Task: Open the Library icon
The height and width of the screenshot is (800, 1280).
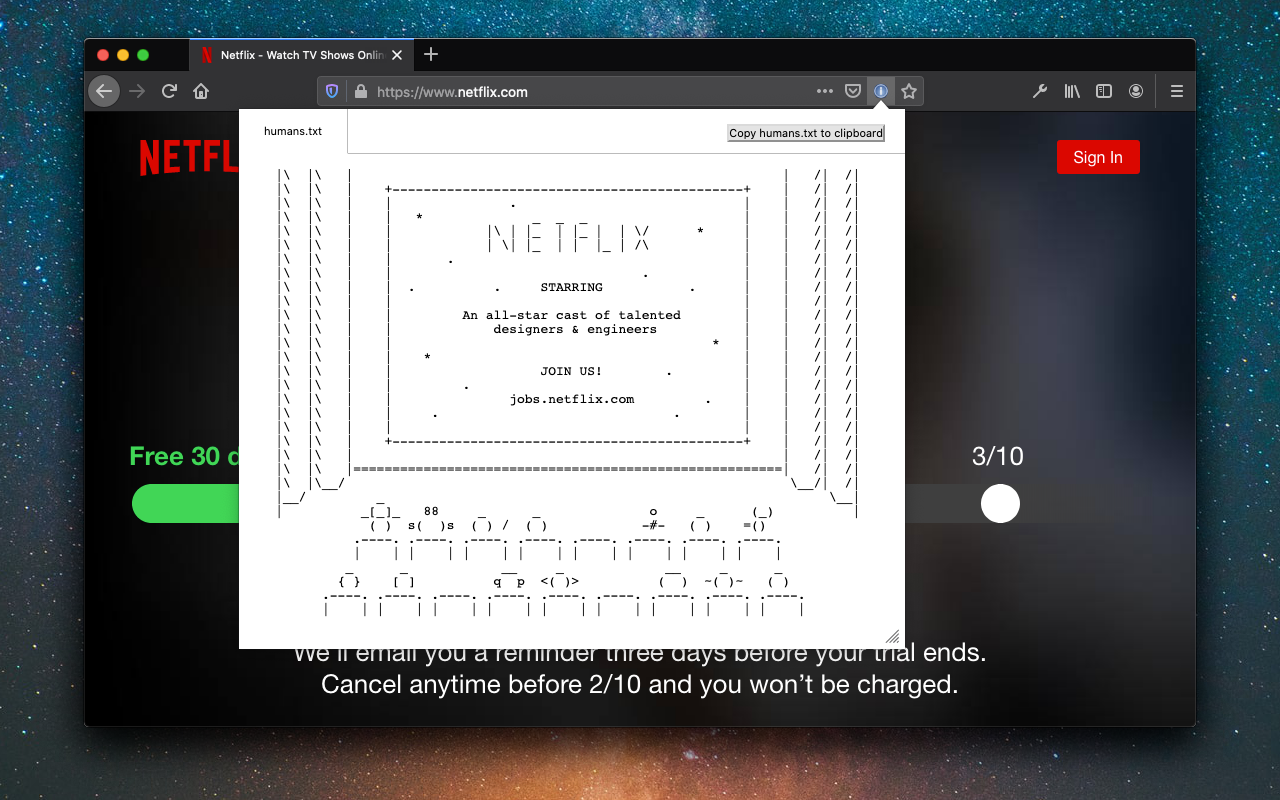Action: [x=1072, y=91]
